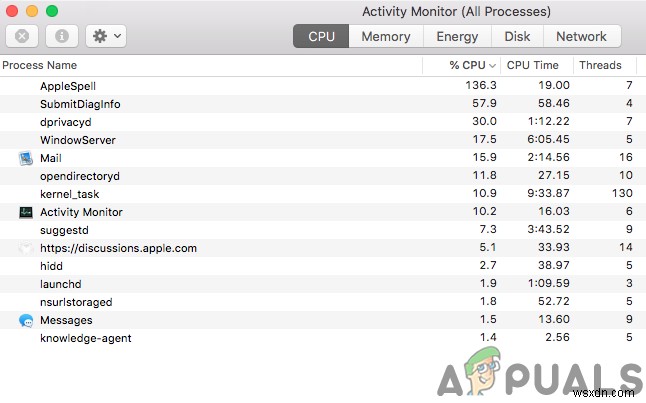This screenshot has height=403, width=646.
Task: Select the kernel_task process row
Action: (x=323, y=194)
